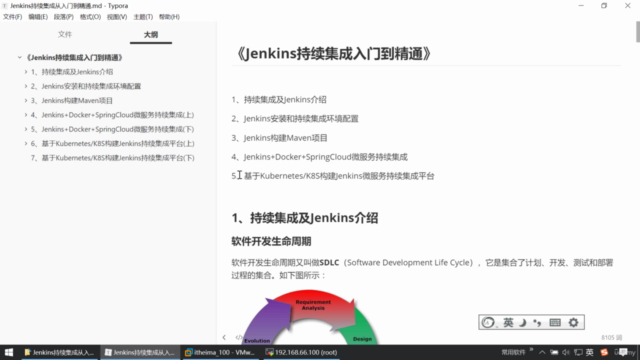
Task: Open soft keyboard icon on IME toolbar
Action: coord(555,322)
